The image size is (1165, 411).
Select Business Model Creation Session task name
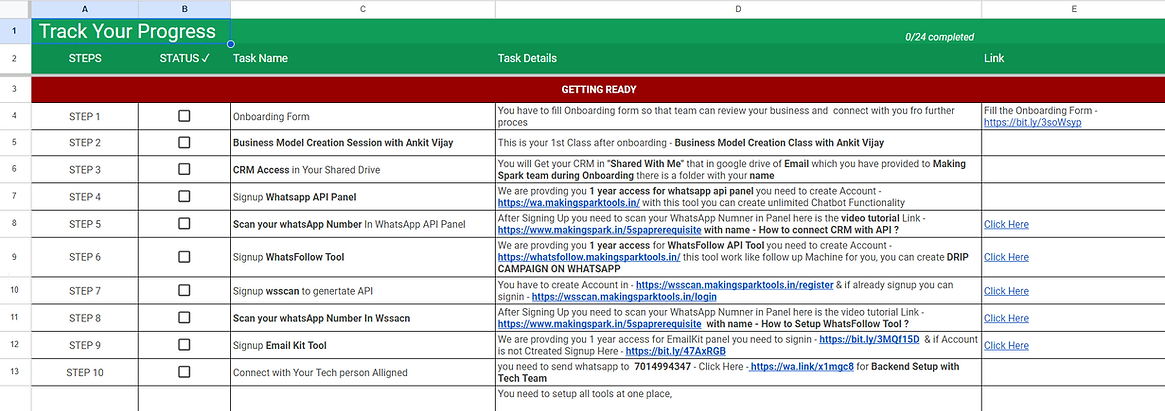pyautogui.click(x=363, y=142)
